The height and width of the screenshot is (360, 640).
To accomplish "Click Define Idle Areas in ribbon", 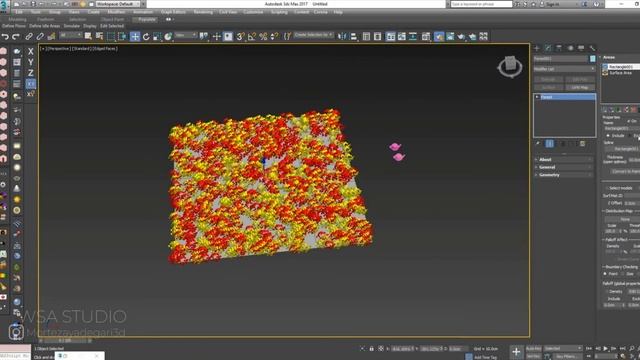I will point(44,26).
